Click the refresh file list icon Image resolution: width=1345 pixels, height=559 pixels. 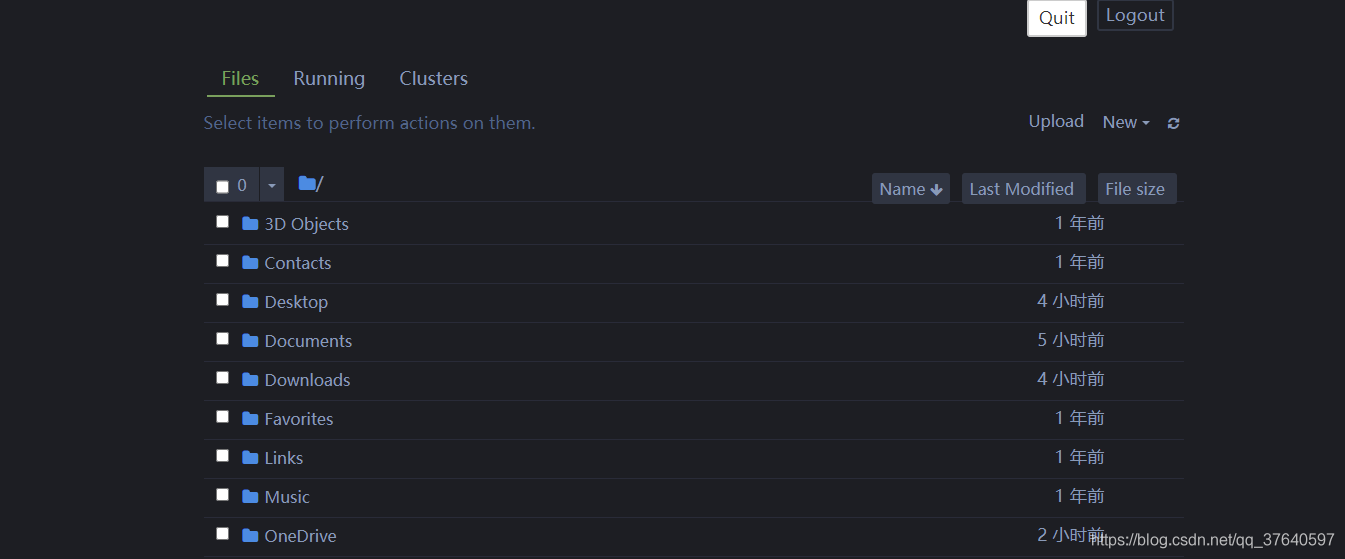pos(1173,123)
